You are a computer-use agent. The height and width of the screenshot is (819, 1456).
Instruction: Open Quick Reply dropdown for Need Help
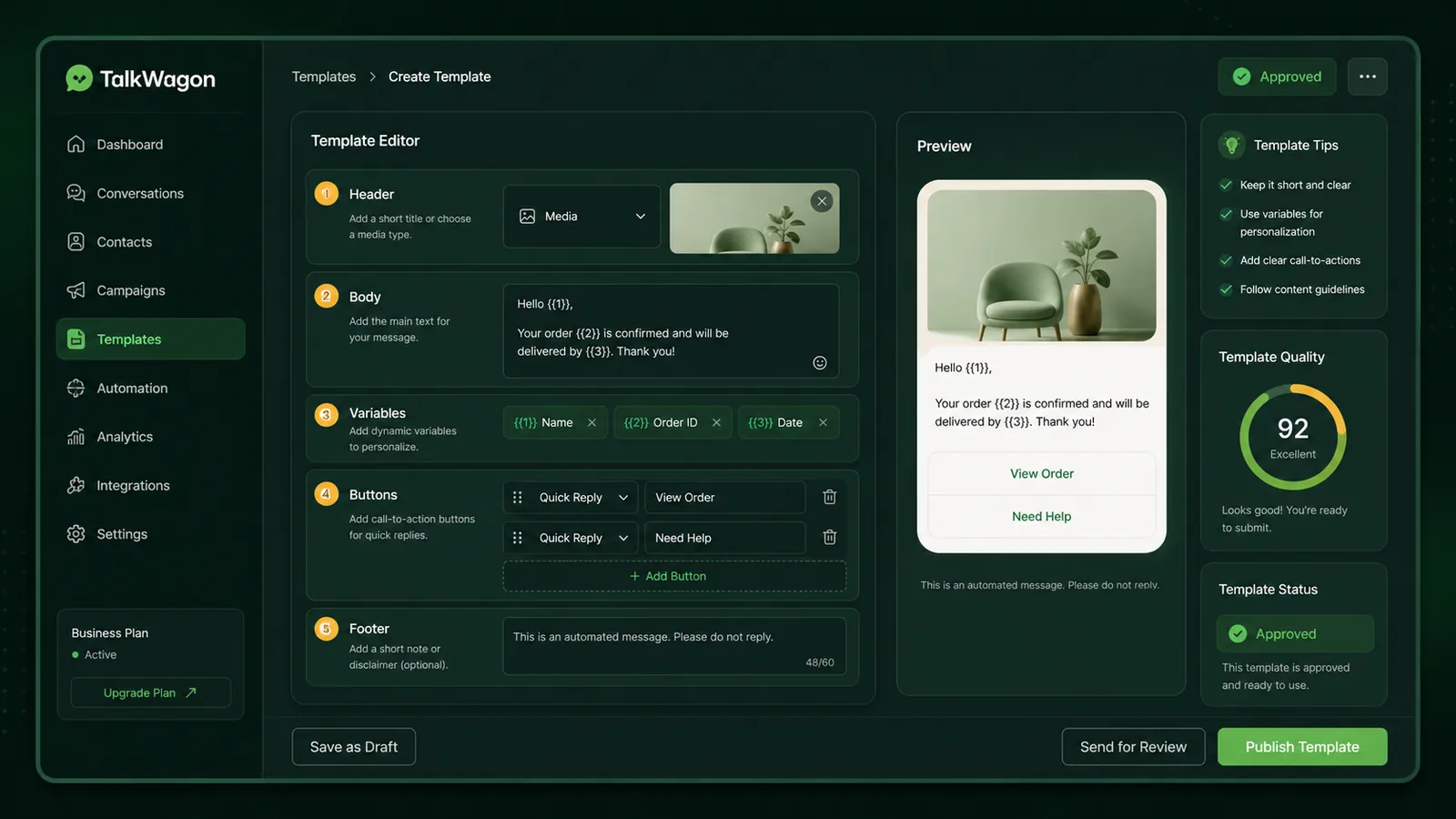pos(571,538)
